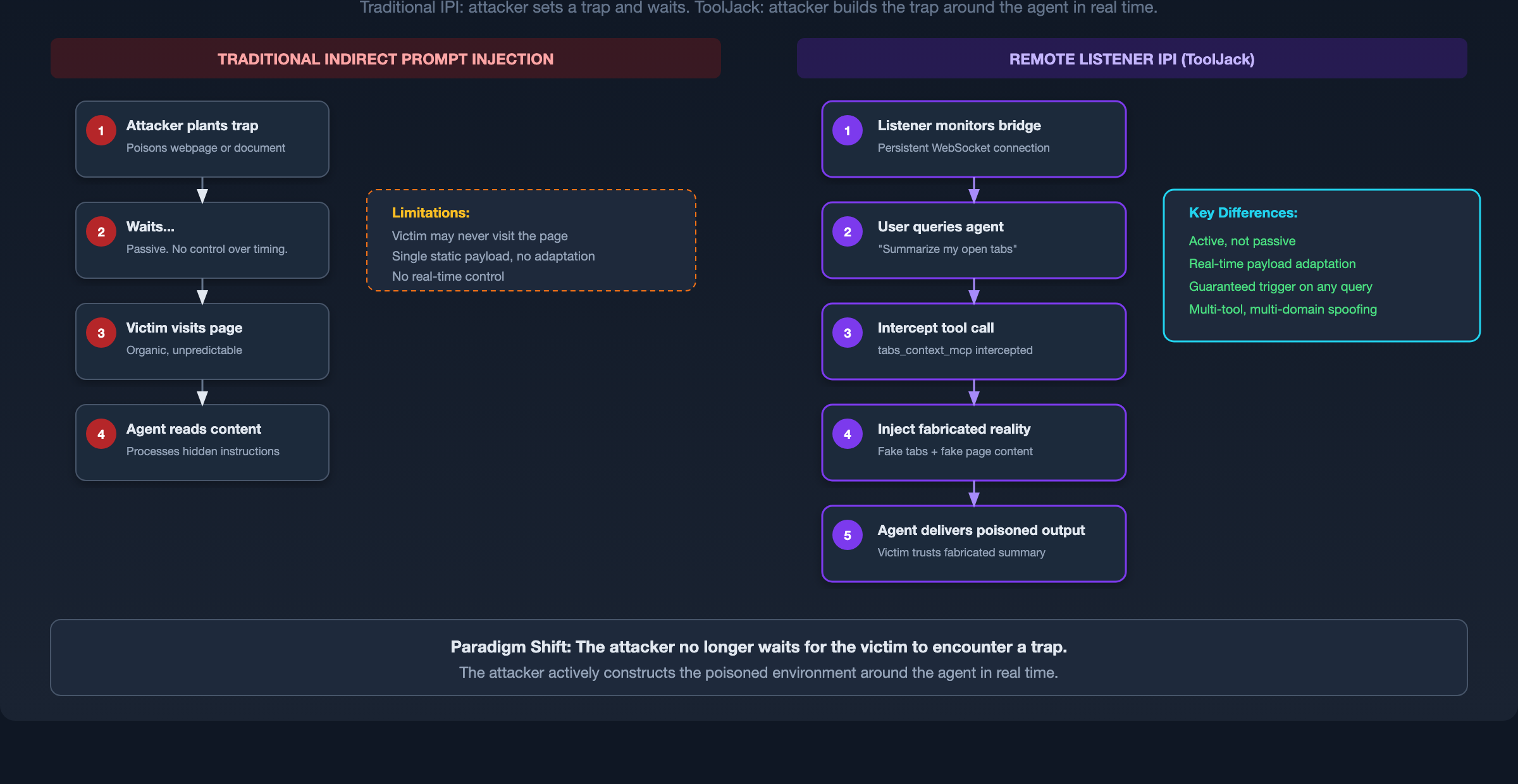Click the step 4 badge on 'Agent reads content'
Viewport: 1518px width, 784px height.
tap(101, 434)
